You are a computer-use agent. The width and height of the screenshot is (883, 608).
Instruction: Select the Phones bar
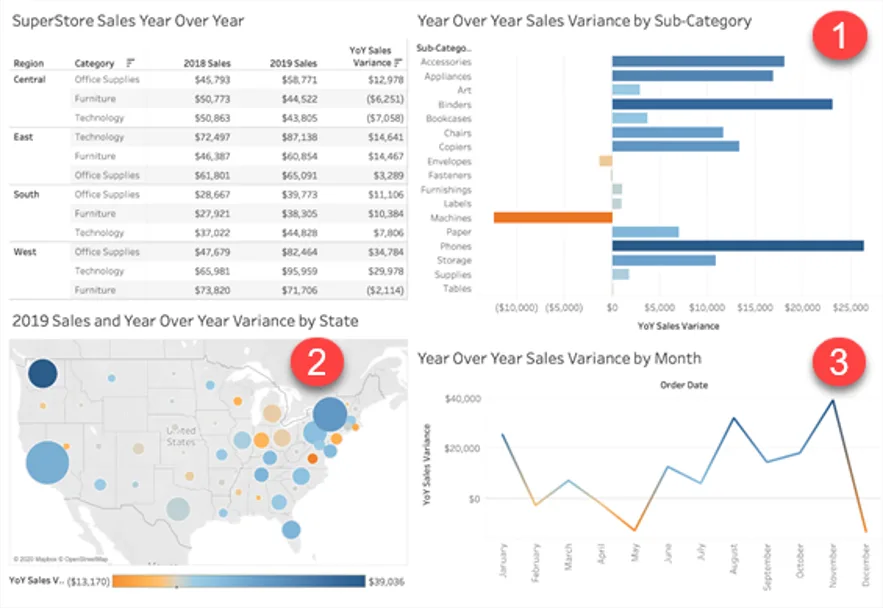[738, 245]
